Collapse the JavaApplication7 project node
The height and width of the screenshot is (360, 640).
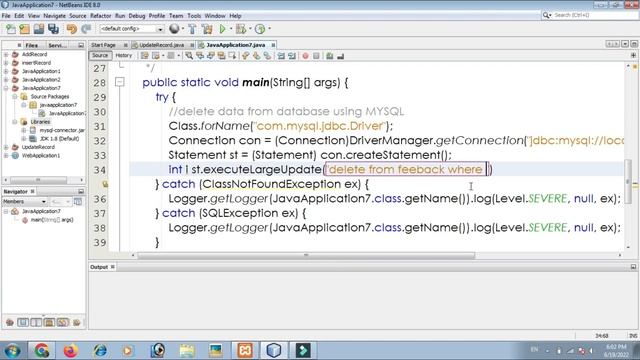tap(6, 88)
